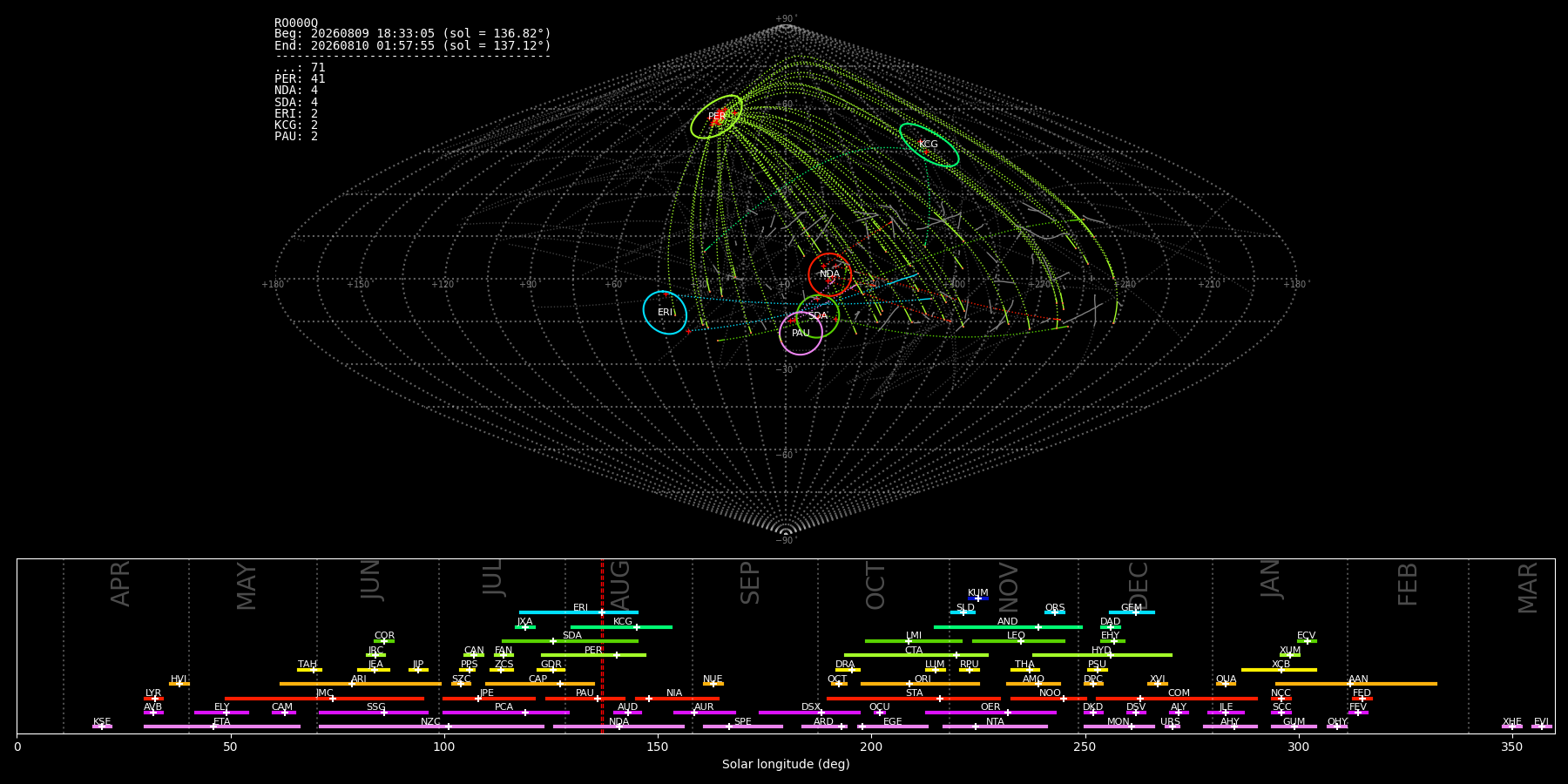Image resolution: width=1568 pixels, height=784 pixels.
Task: Click the GEM shower bar in the timeline
Action: 1132,612
